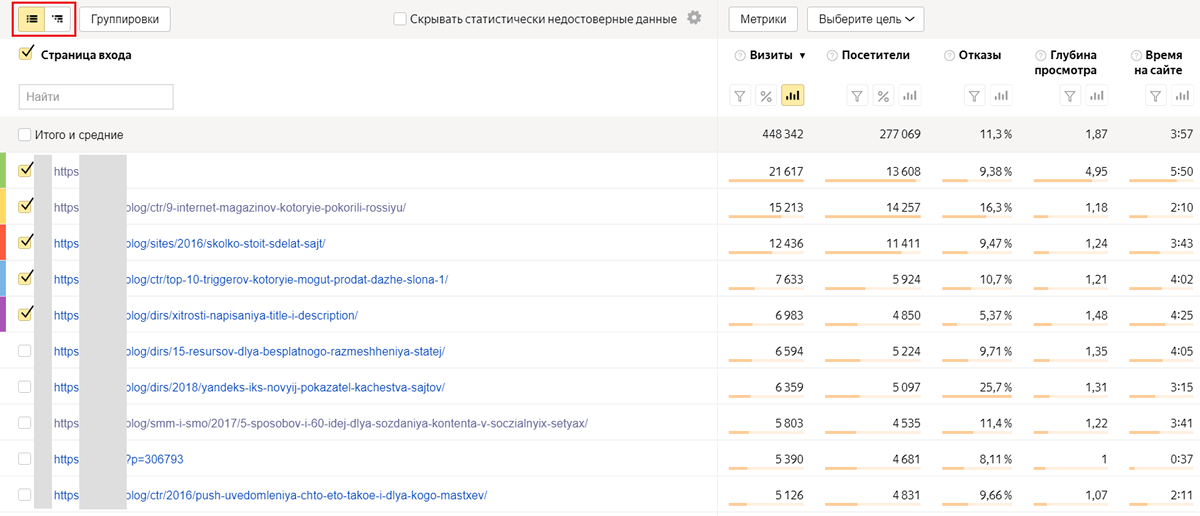Check the Итого и средние checkbox

click(25, 135)
